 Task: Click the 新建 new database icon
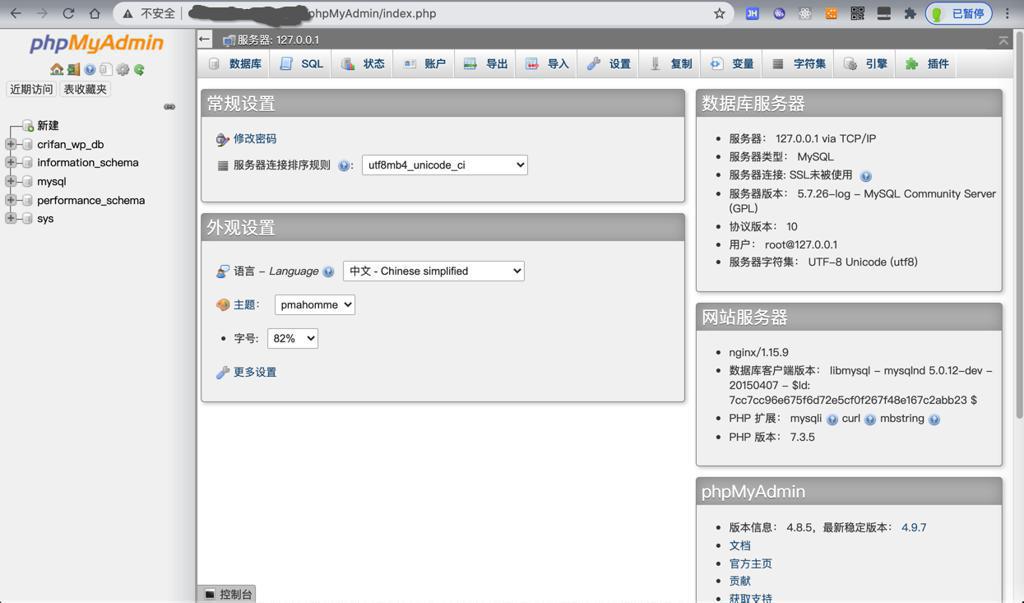[x=28, y=125]
